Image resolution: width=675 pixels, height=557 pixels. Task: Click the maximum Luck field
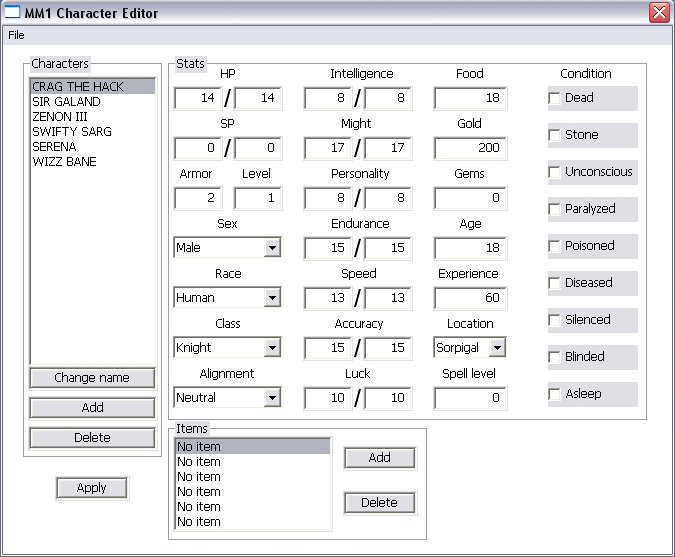coord(388,398)
